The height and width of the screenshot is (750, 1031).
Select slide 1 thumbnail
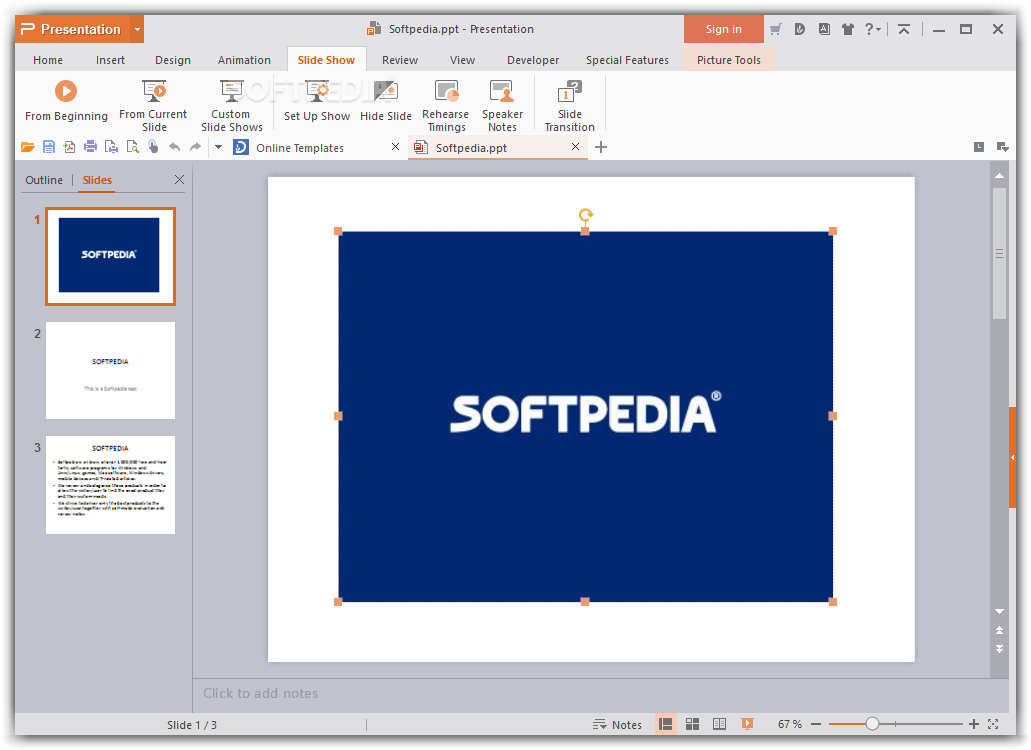(110, 256)
